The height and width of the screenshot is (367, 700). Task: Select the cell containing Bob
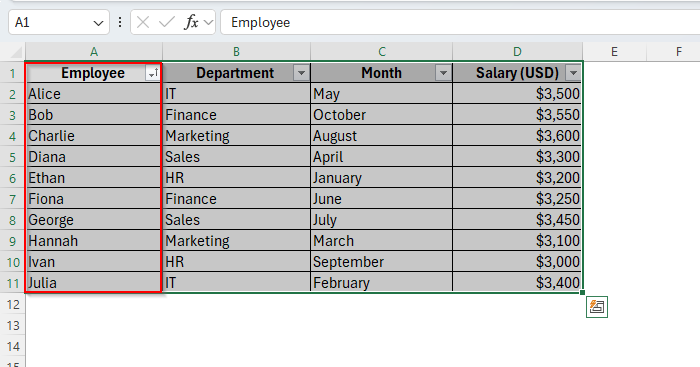(x=94, y=115)
